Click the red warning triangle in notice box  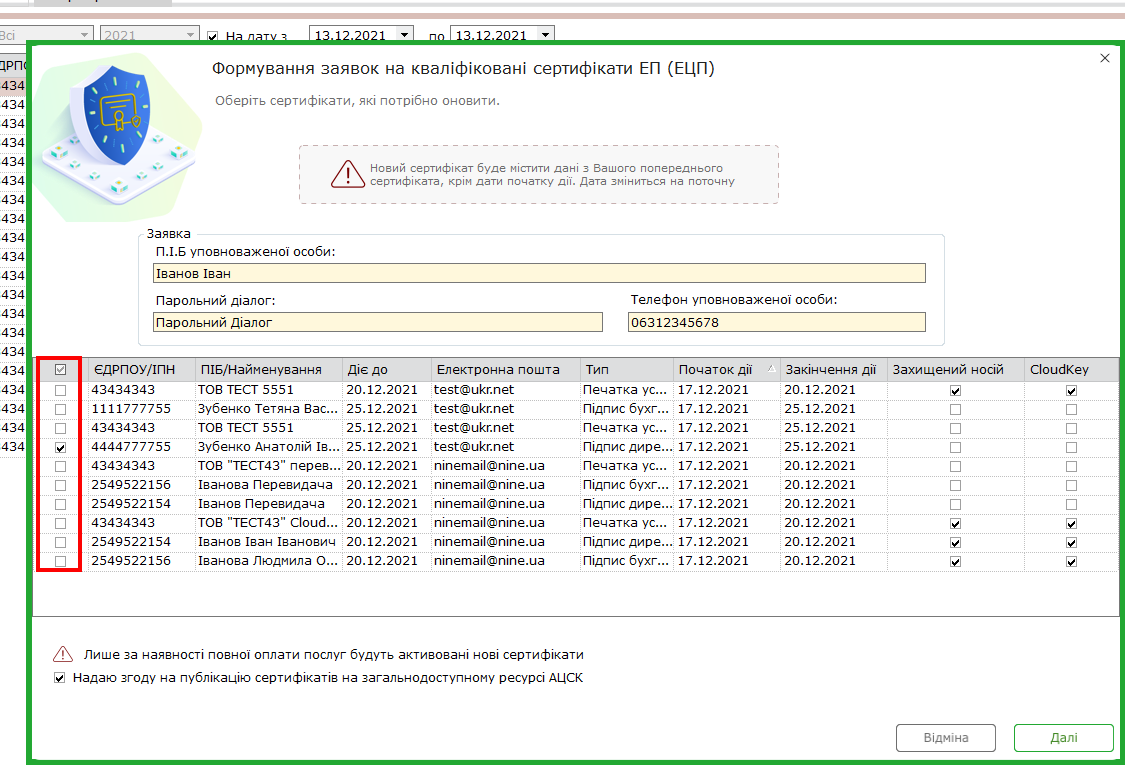347,174
